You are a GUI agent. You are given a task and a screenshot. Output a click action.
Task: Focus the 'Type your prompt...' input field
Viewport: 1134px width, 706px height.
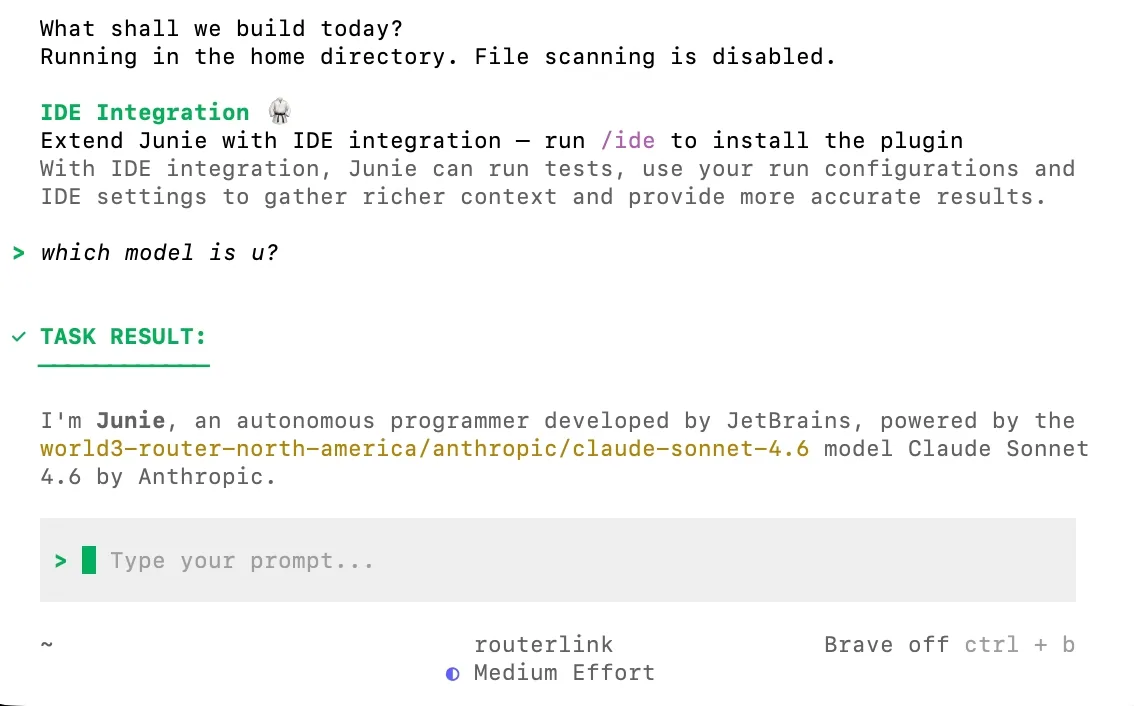pos(558,560)
